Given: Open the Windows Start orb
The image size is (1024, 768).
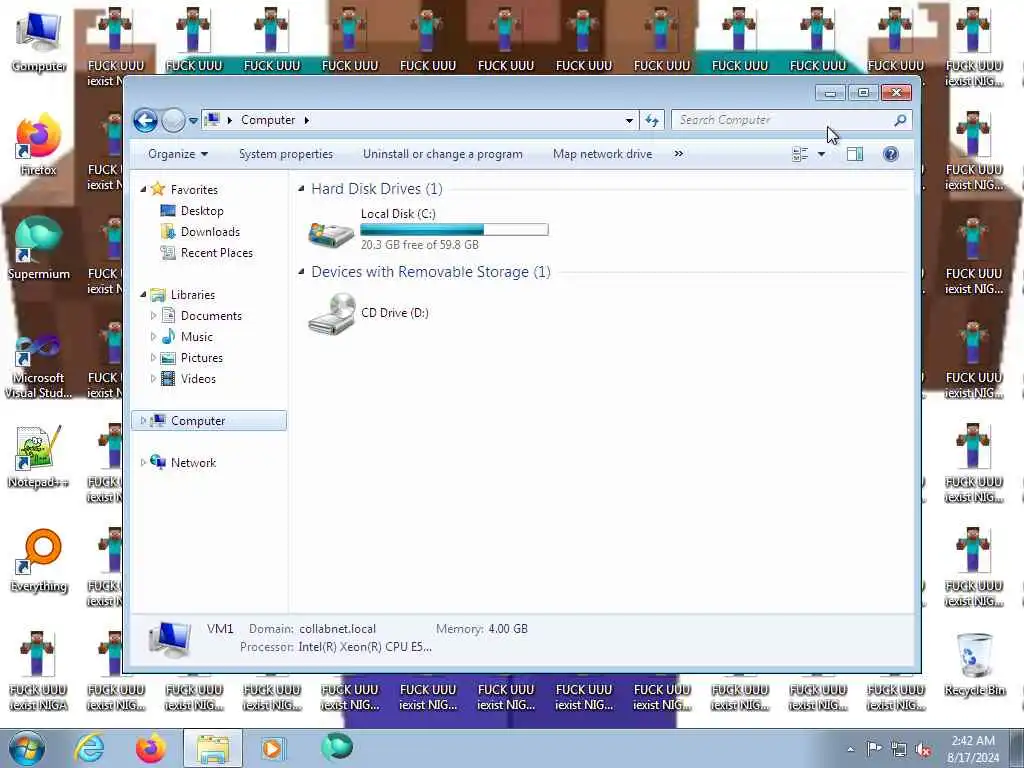Looking at the screenshot, I should point(26,748).
